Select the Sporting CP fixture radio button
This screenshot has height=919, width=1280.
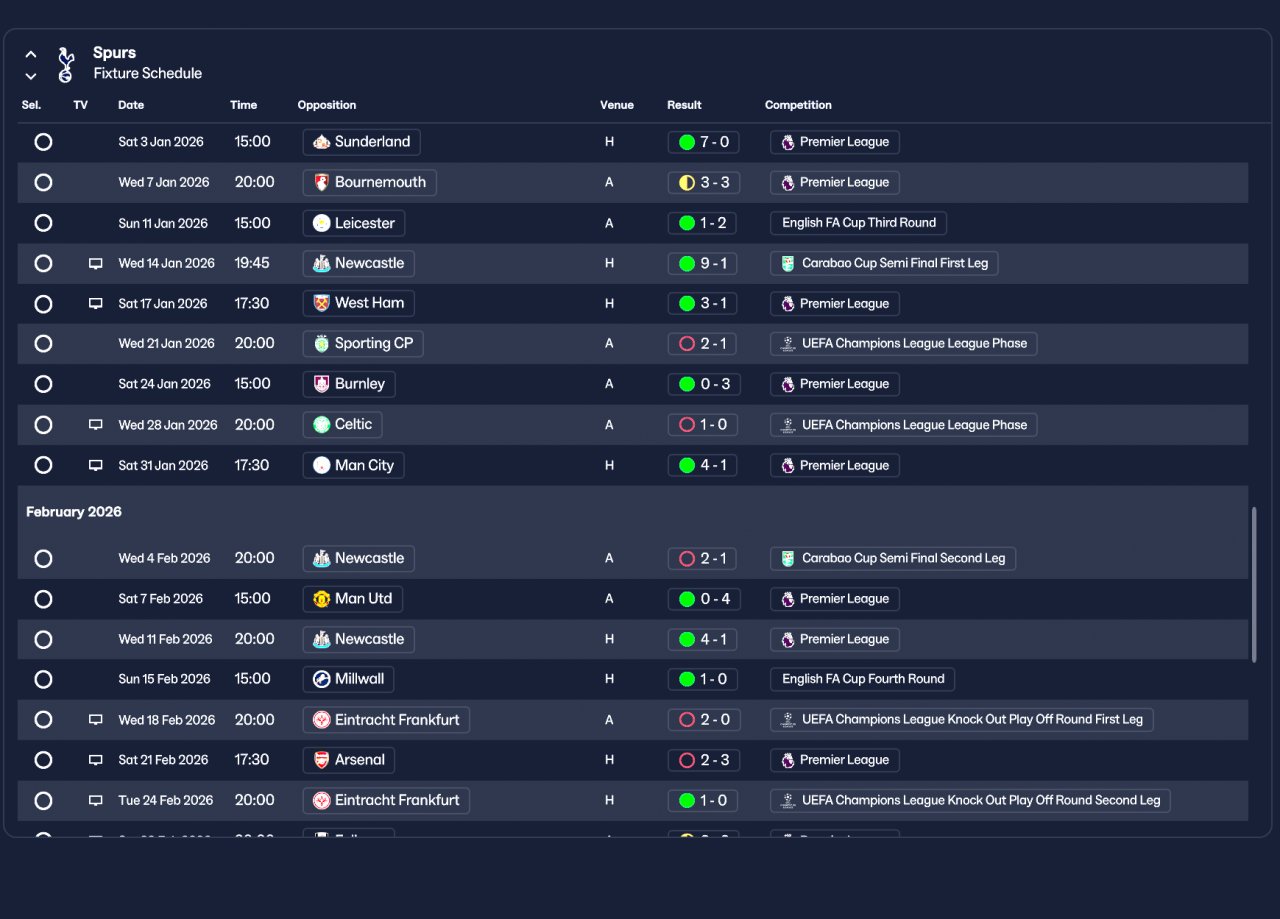(43, 344)
